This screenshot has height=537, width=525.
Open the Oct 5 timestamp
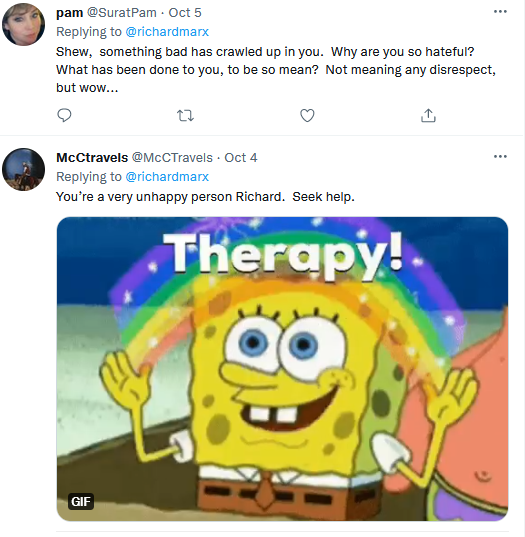click(x=185, y=13)
